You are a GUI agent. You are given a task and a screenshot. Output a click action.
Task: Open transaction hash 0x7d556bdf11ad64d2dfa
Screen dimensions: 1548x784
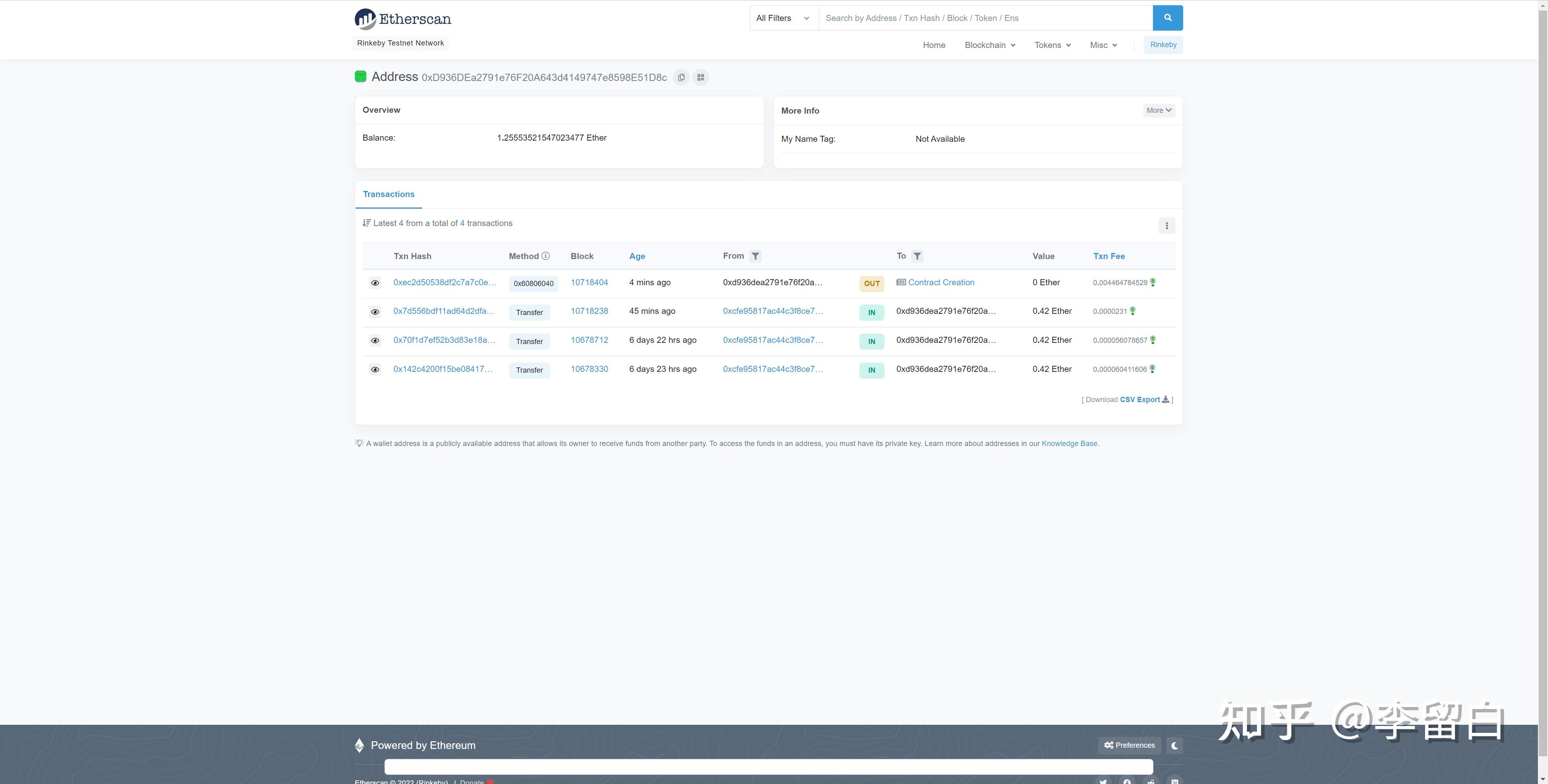pos(443,311)
